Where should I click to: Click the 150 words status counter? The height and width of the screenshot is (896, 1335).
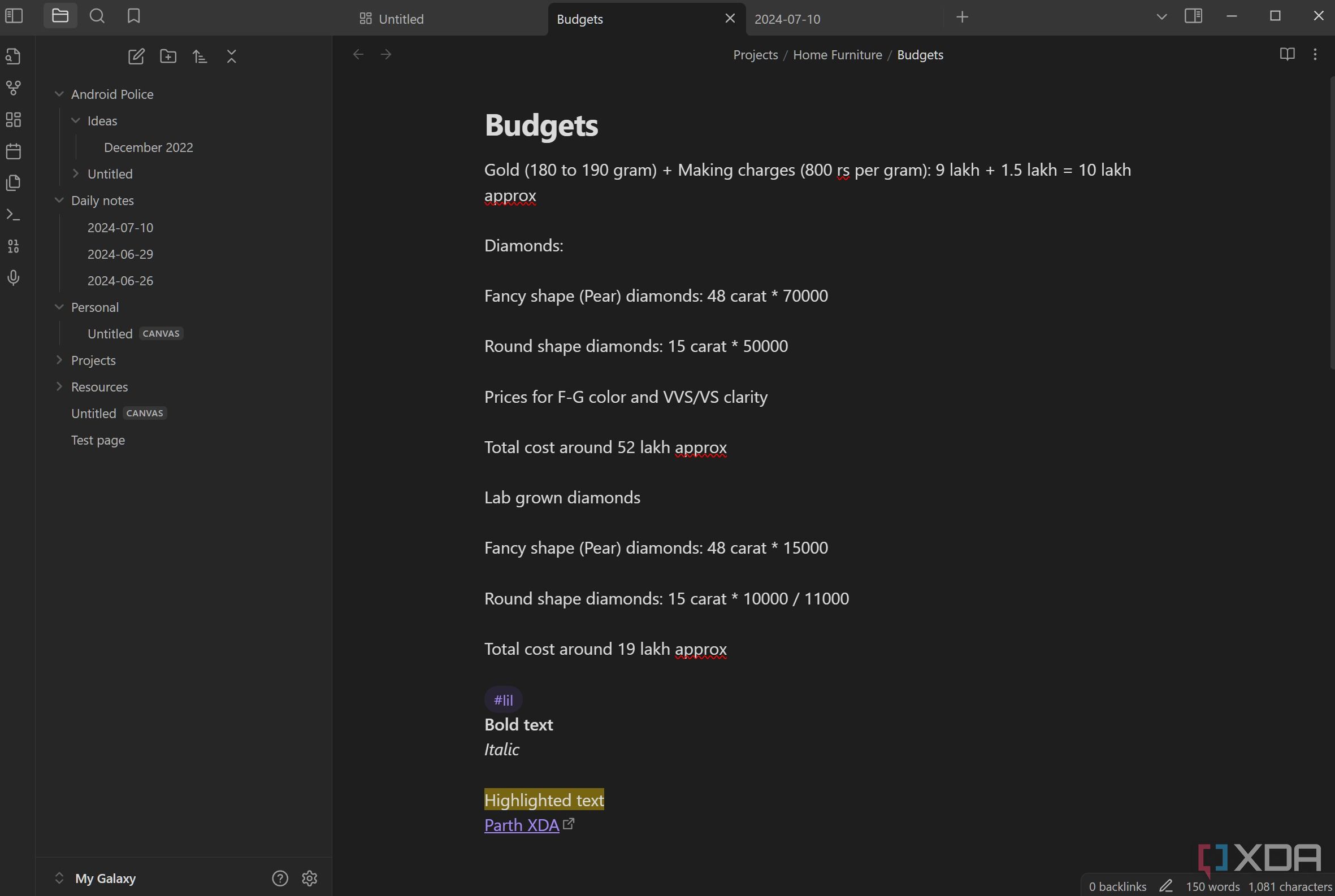click(1212, 886)
